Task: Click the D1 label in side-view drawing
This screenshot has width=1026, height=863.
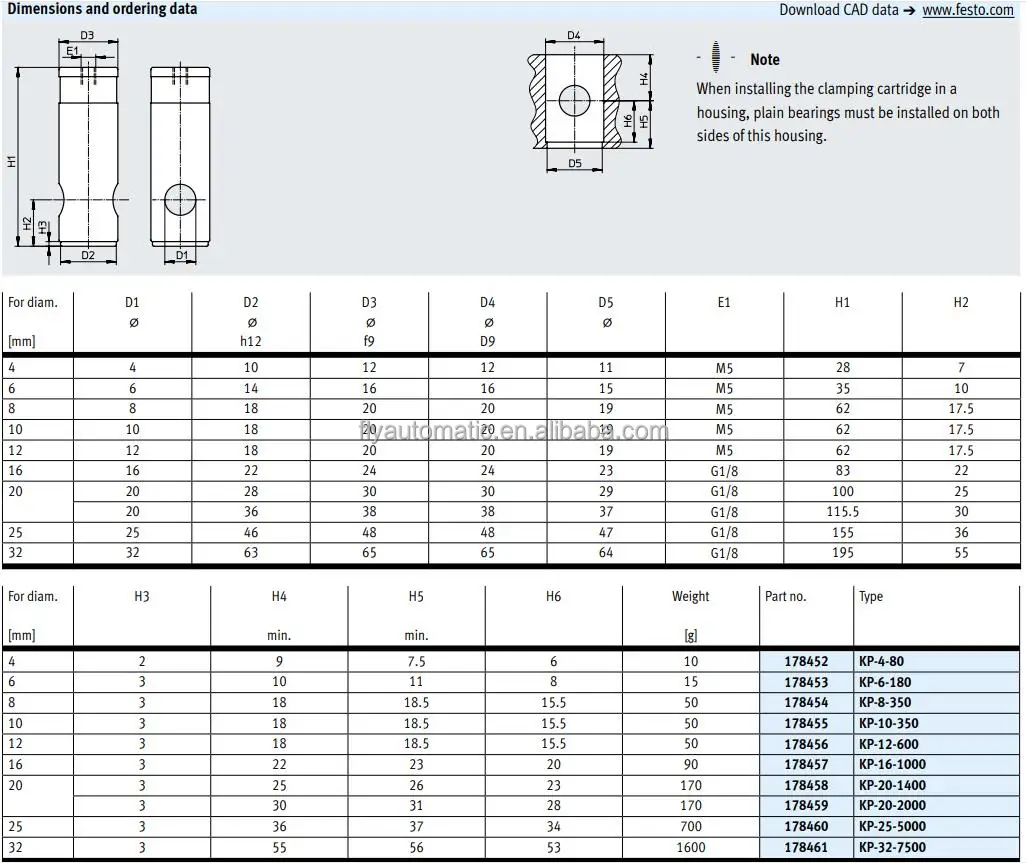Action: (181, 256)
